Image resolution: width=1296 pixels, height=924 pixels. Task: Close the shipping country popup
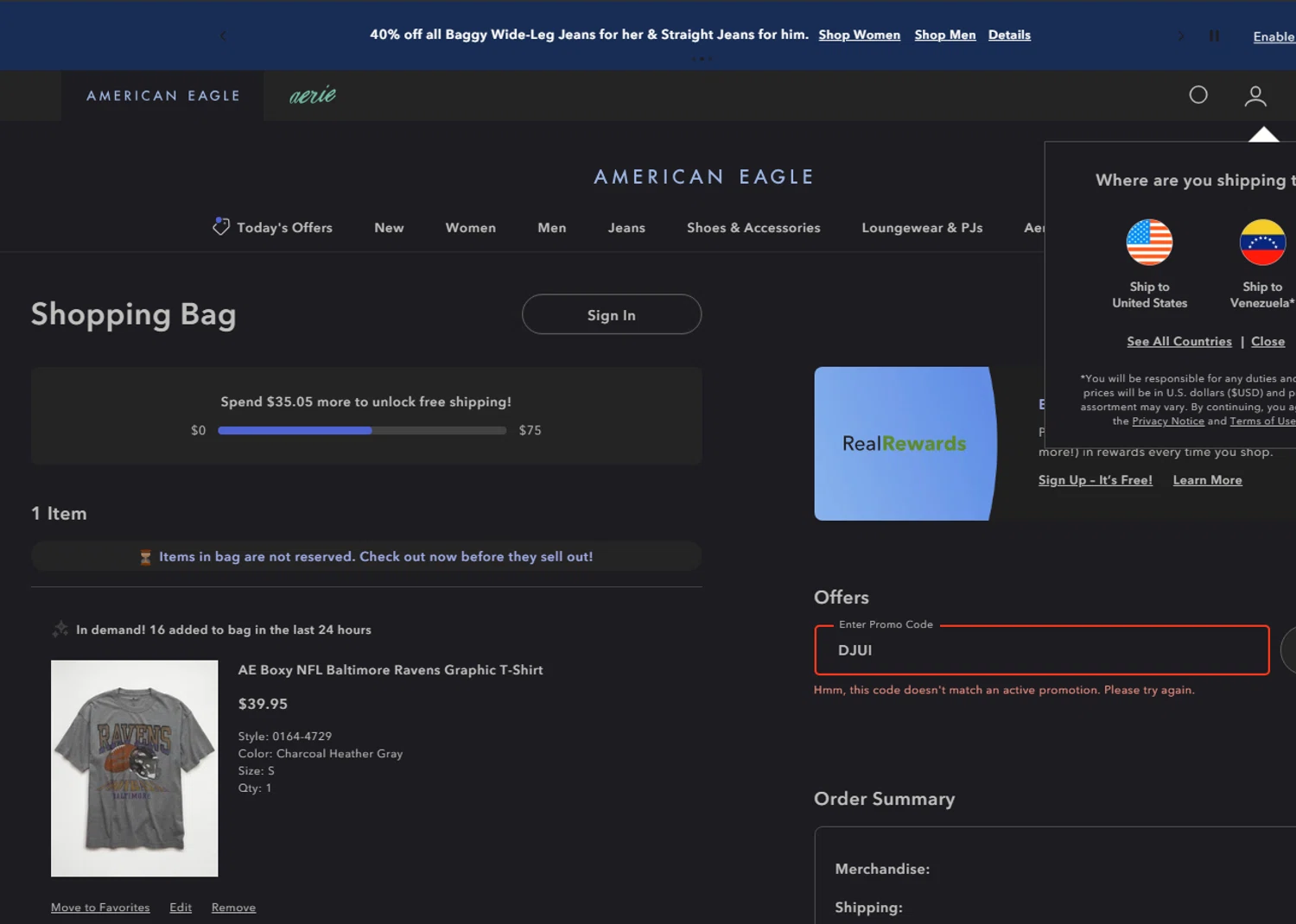(x=1267, y=342)
